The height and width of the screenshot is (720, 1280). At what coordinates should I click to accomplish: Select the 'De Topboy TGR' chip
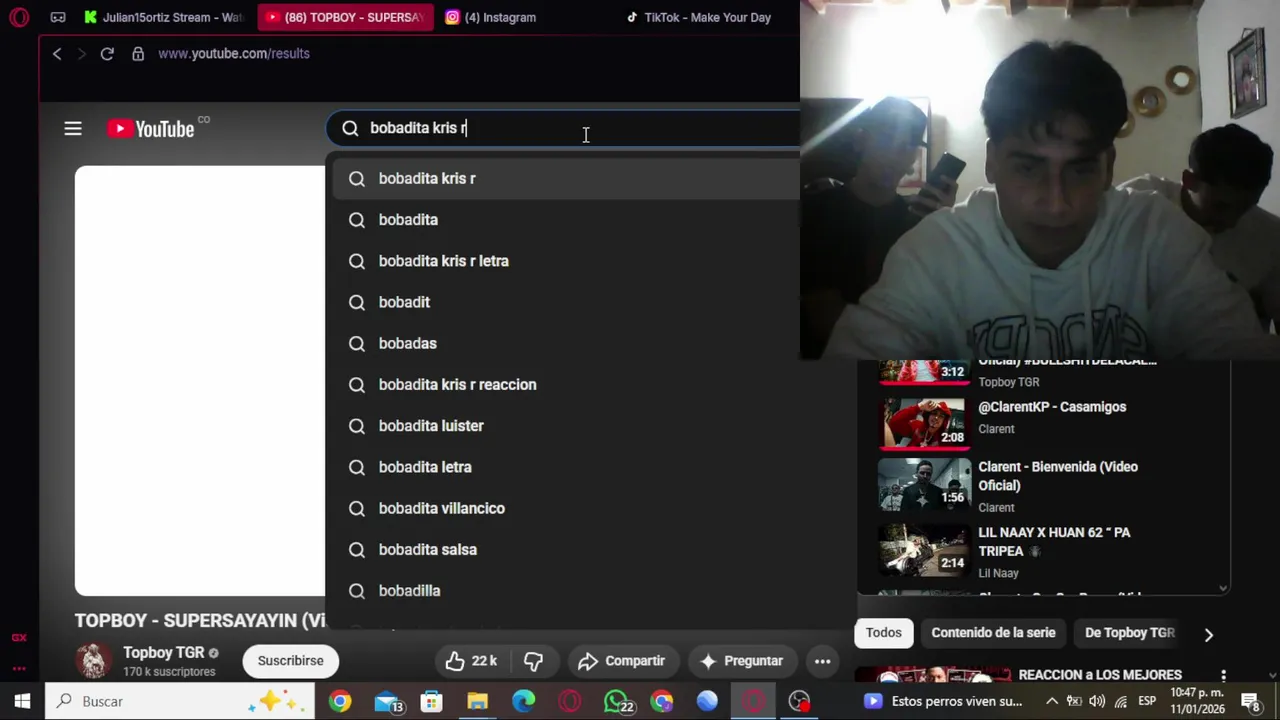[x=1129, y=633]
